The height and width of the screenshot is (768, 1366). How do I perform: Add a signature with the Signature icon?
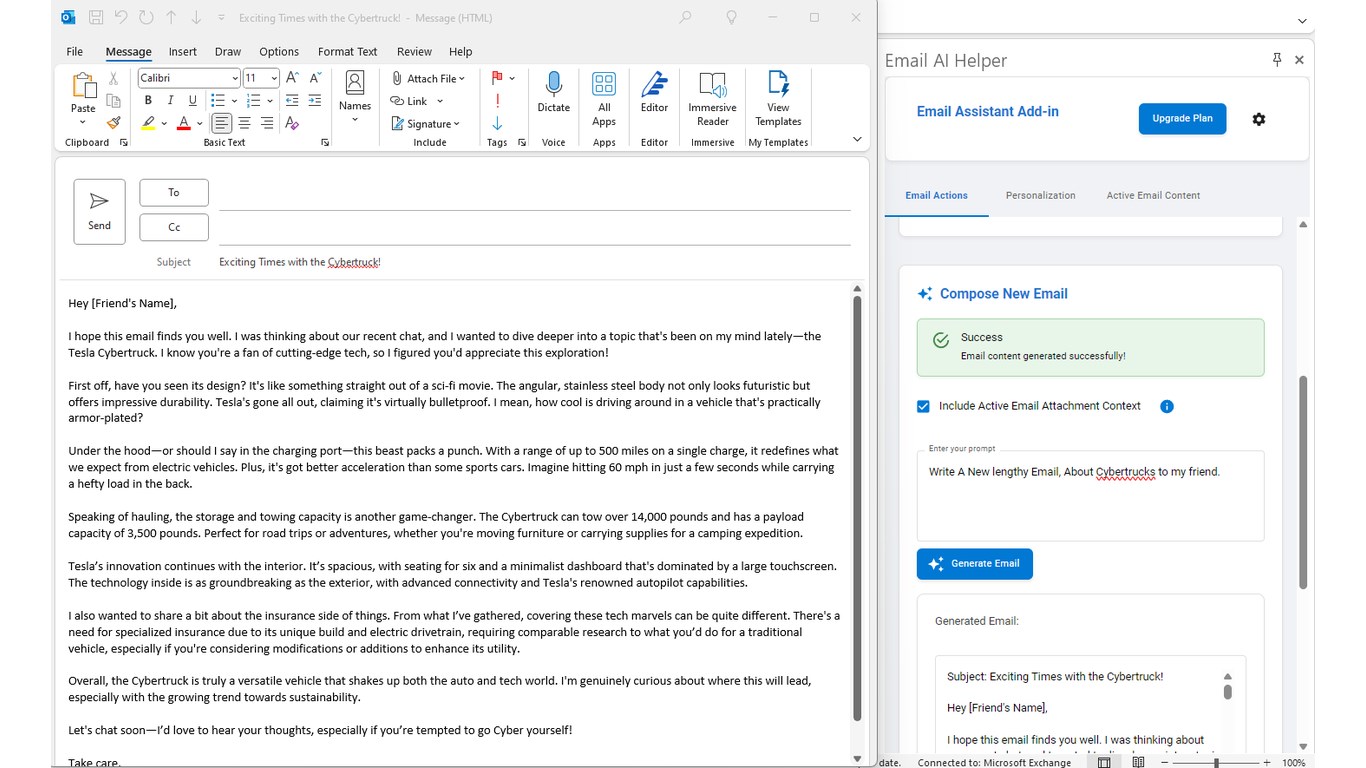(x=425, y=123)
